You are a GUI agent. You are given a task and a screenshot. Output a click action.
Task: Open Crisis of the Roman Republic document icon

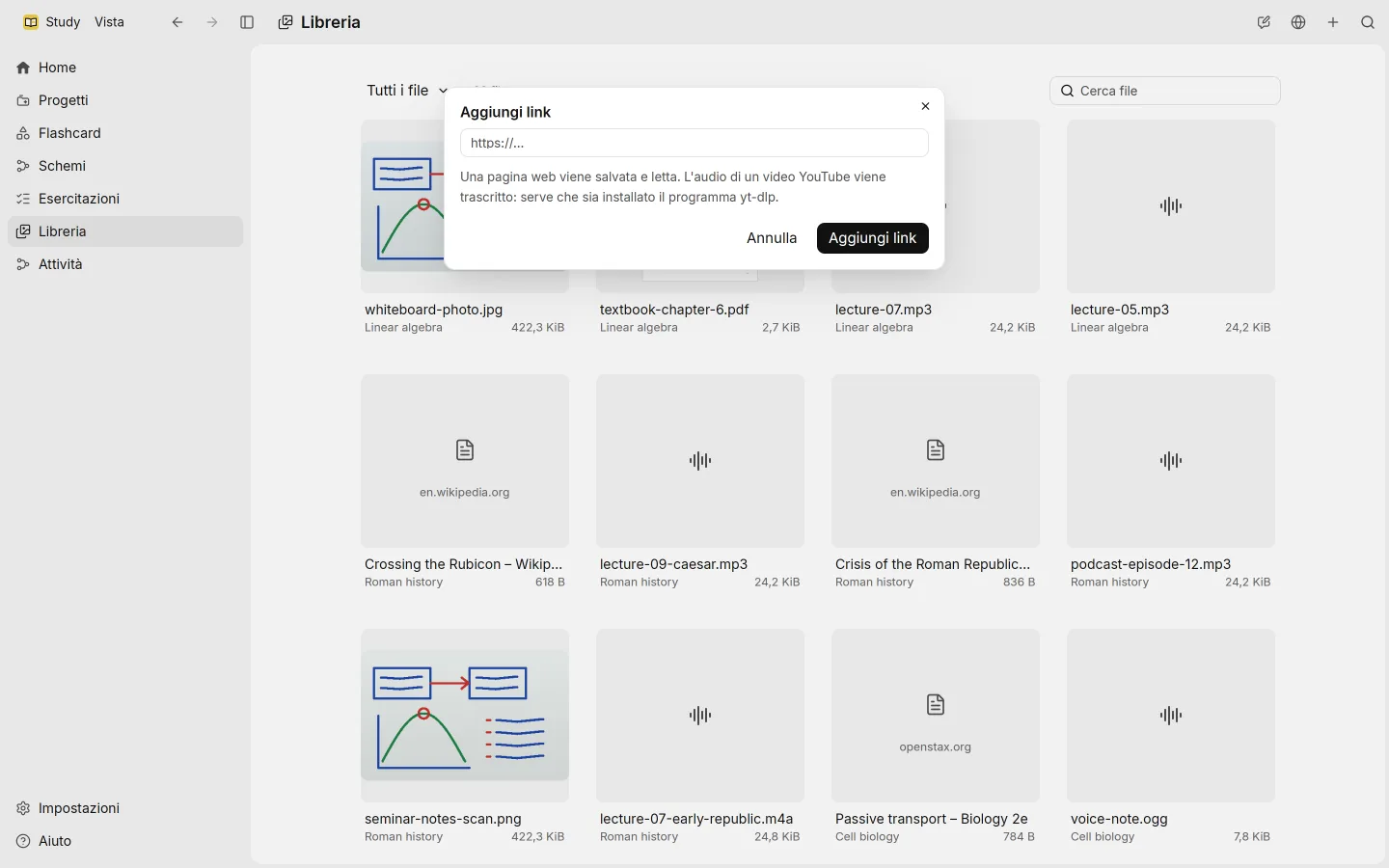[936, 450]
